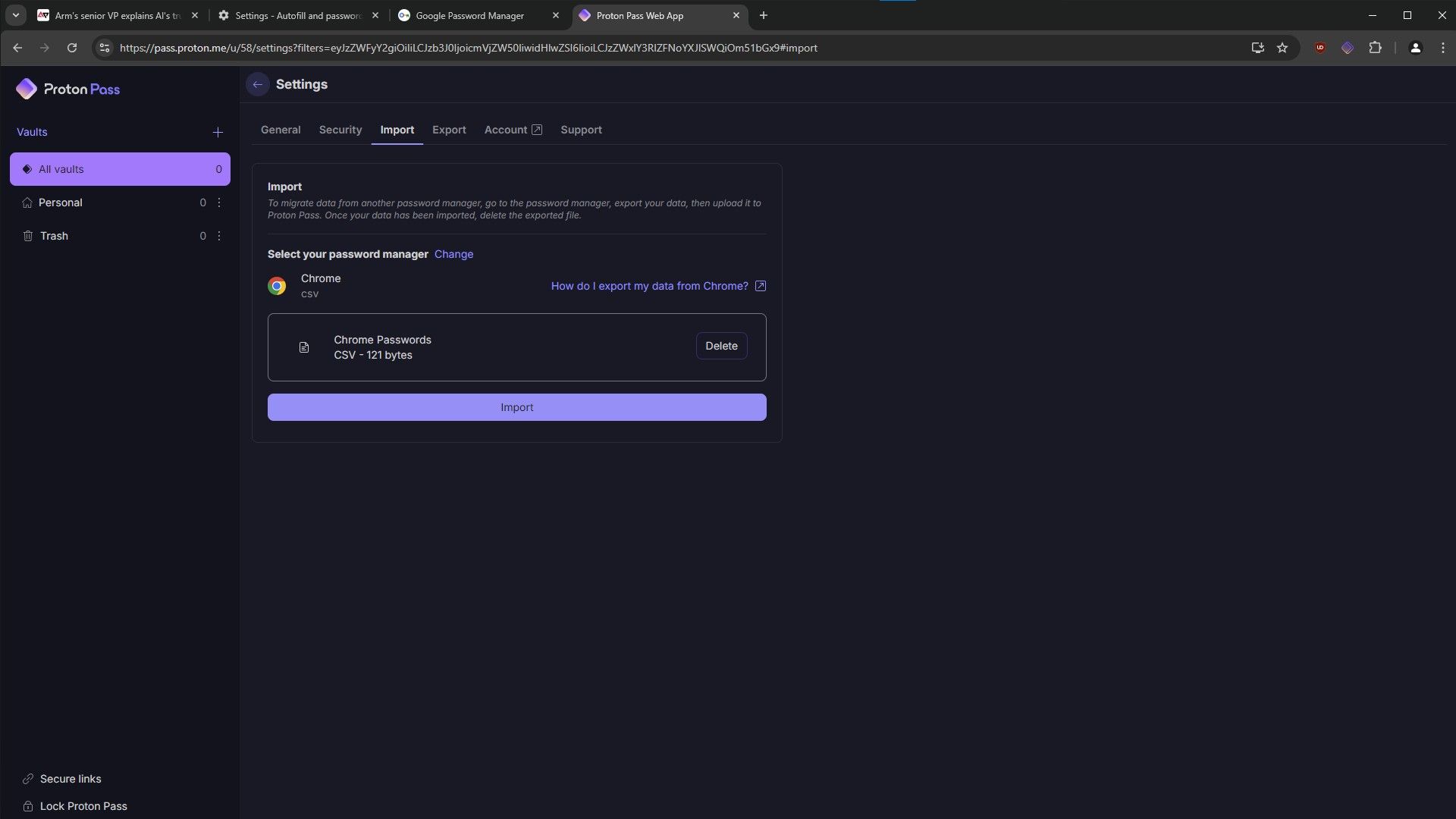
Task: Click the Chrome Passwords file name
Action: tap(382, 340)
